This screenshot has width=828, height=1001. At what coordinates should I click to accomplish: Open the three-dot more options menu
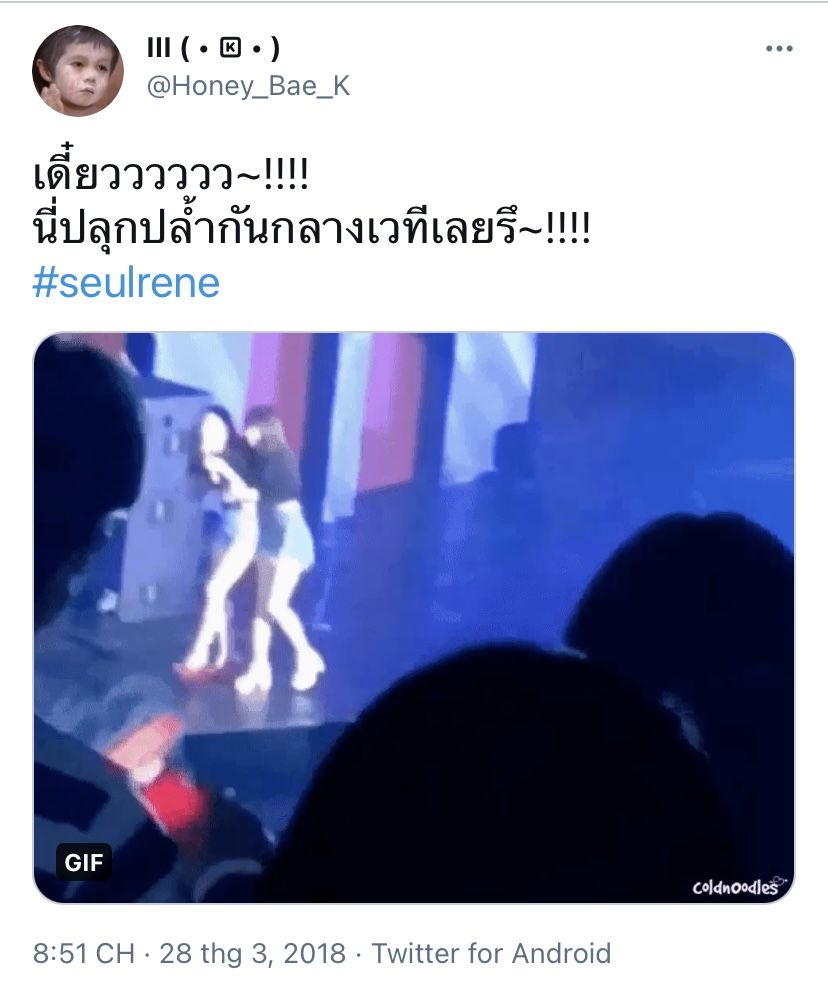(779, 49)
